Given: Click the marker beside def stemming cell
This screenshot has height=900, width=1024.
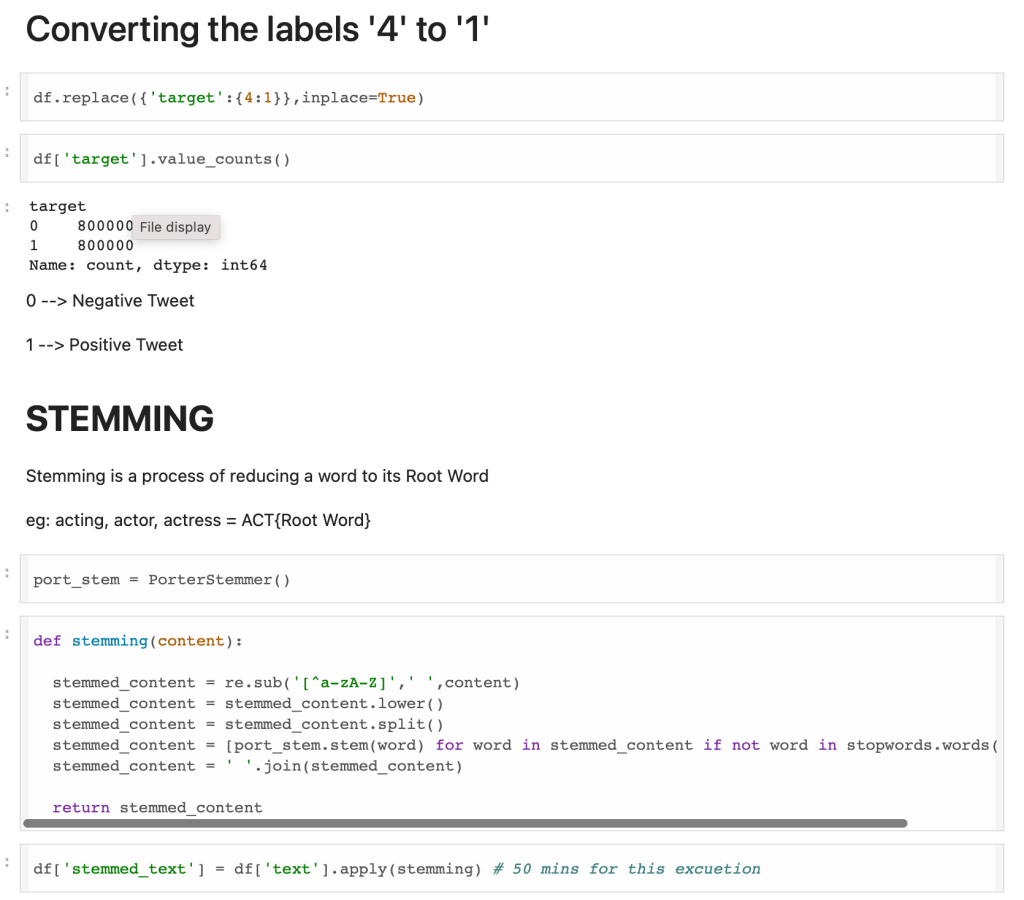Looking at the screenshot, I should click(x=7, y=635).
